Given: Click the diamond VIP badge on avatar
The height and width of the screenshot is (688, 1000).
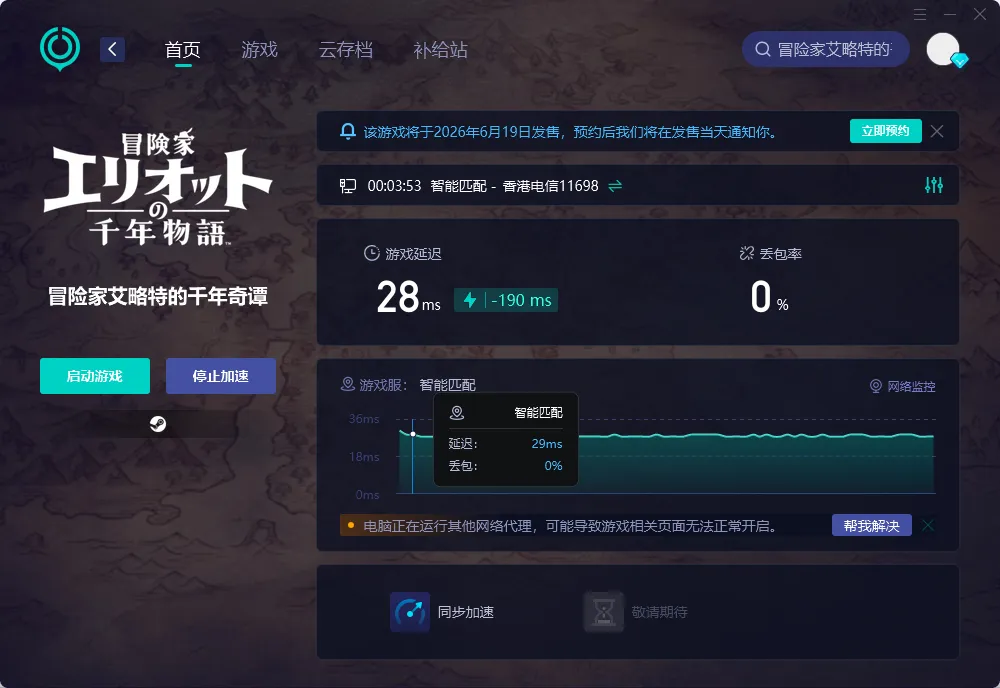Looking at the screenshot, I should coord(960,61).
